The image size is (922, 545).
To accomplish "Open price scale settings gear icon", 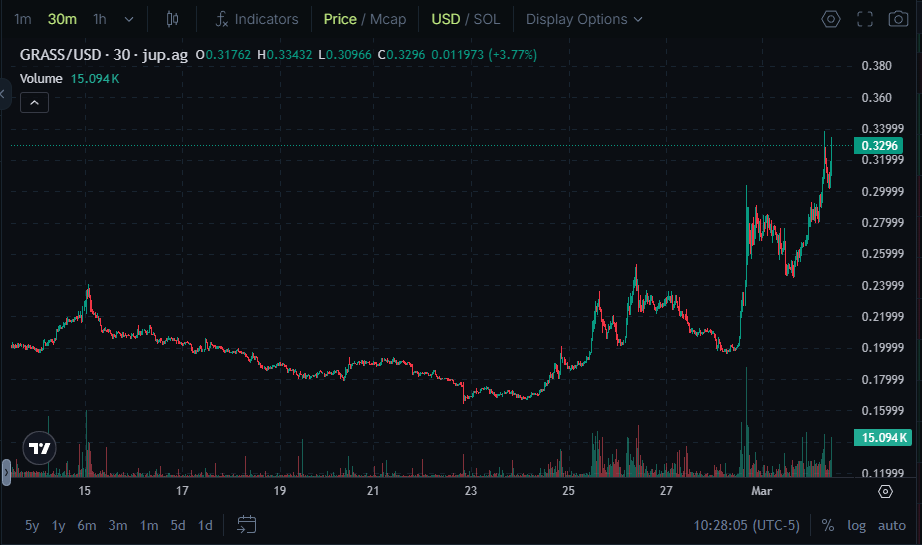I will (x=886, y=491).
